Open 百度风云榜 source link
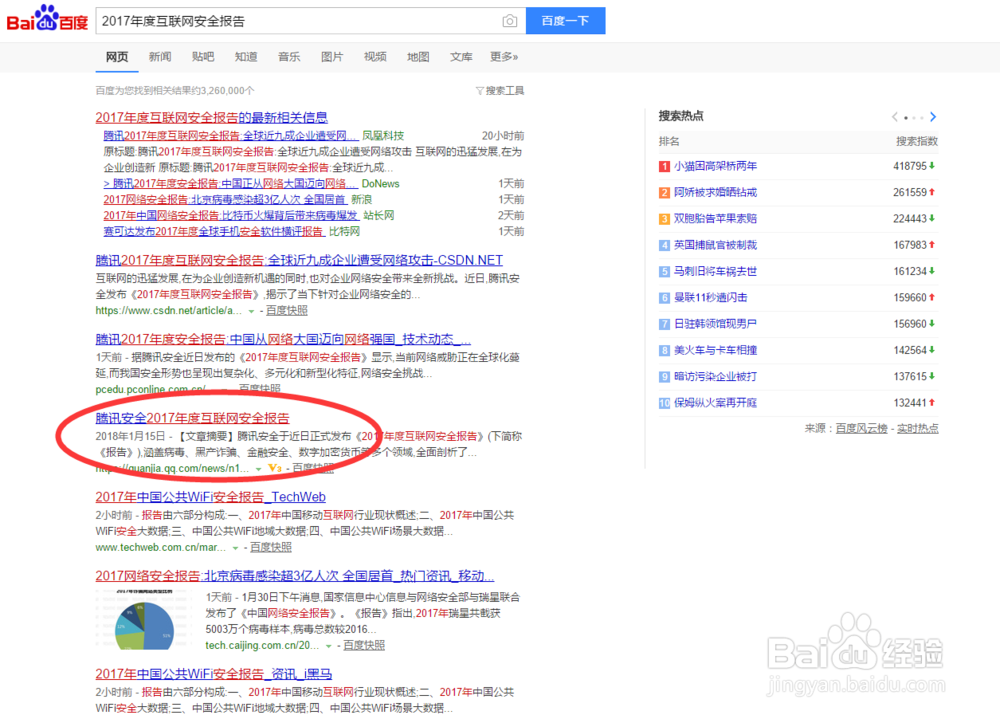The image size is (1000, 719). pyautogui.click(x=862, y=429)
